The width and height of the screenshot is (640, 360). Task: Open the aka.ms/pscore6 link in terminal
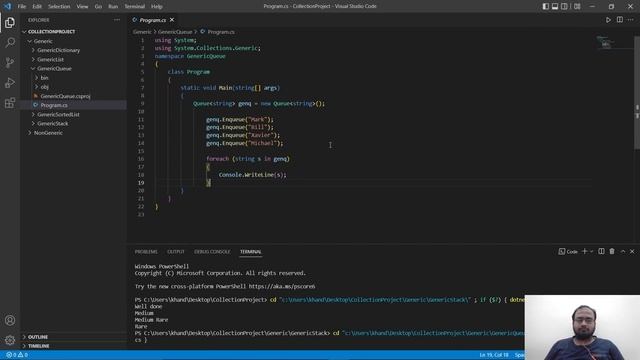tap(282, 287)
